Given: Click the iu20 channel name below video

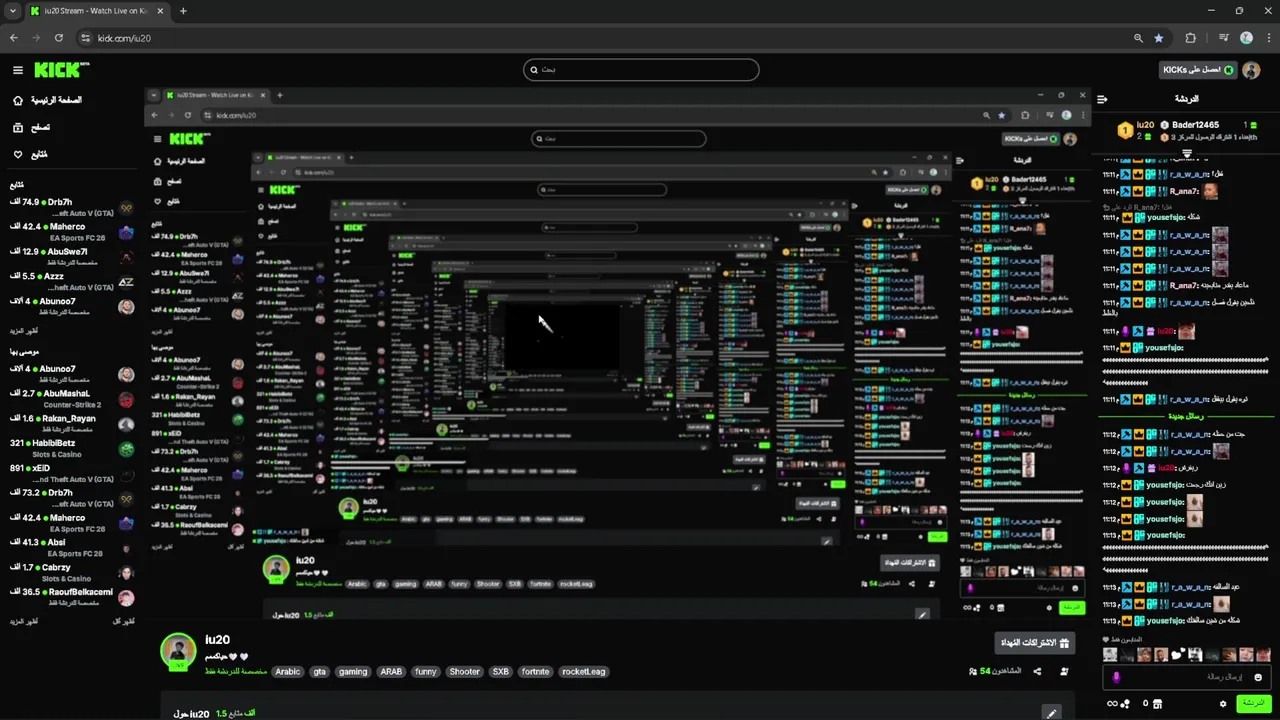Looking at the screenshot, I should pyautogui.click(x=217, y=640).
